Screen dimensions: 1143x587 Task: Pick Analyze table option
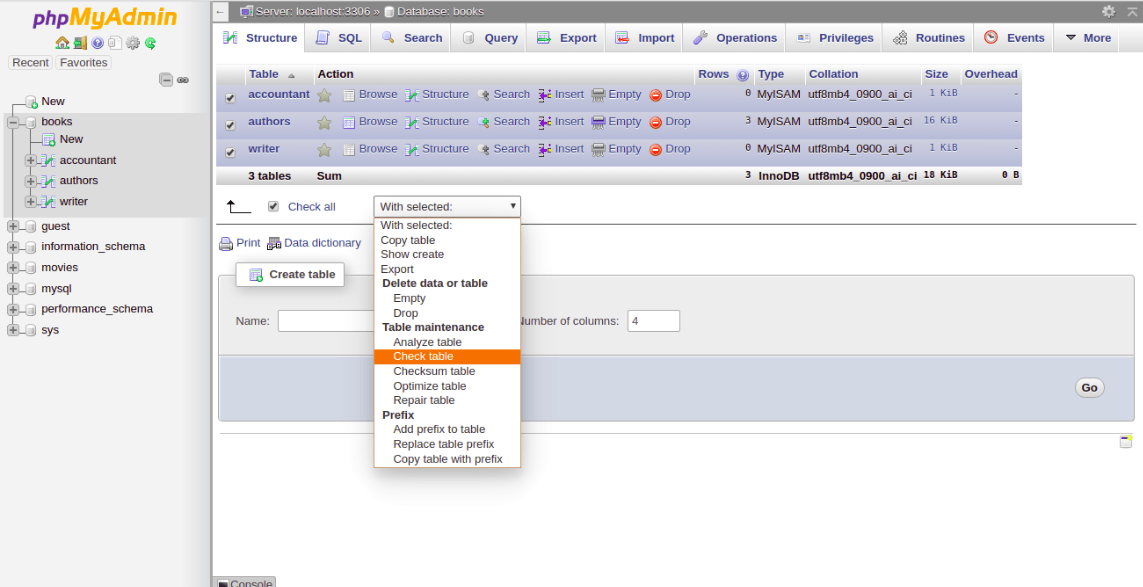pyautogui.click(x=447, y=342)
